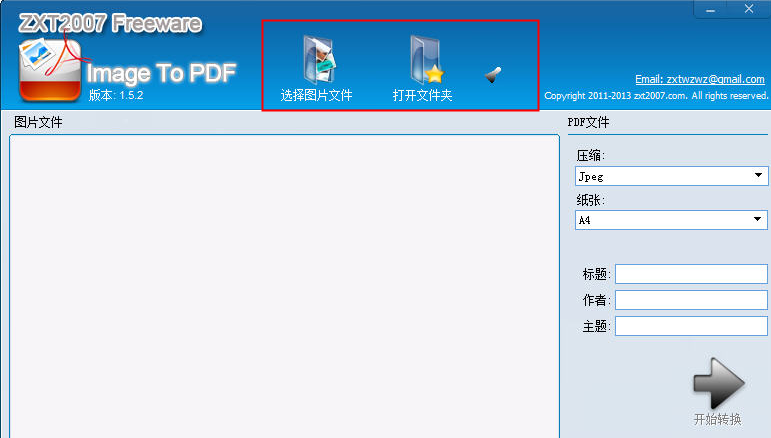The width and height of the screenshot is (771, 438).
Task: Click the Image To PDF app logo
Action: pos(50,70)
